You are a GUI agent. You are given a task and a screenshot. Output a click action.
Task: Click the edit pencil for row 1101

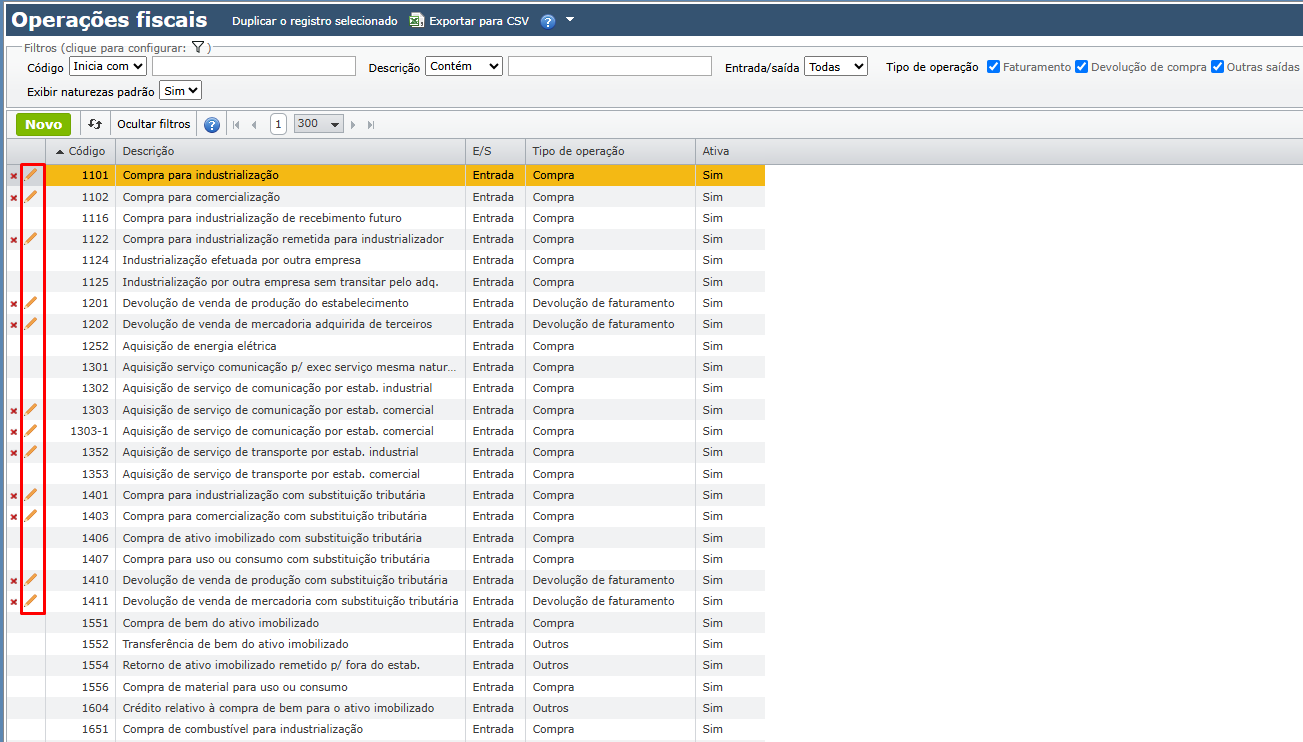pyautogui.click(x=31, y=175)
